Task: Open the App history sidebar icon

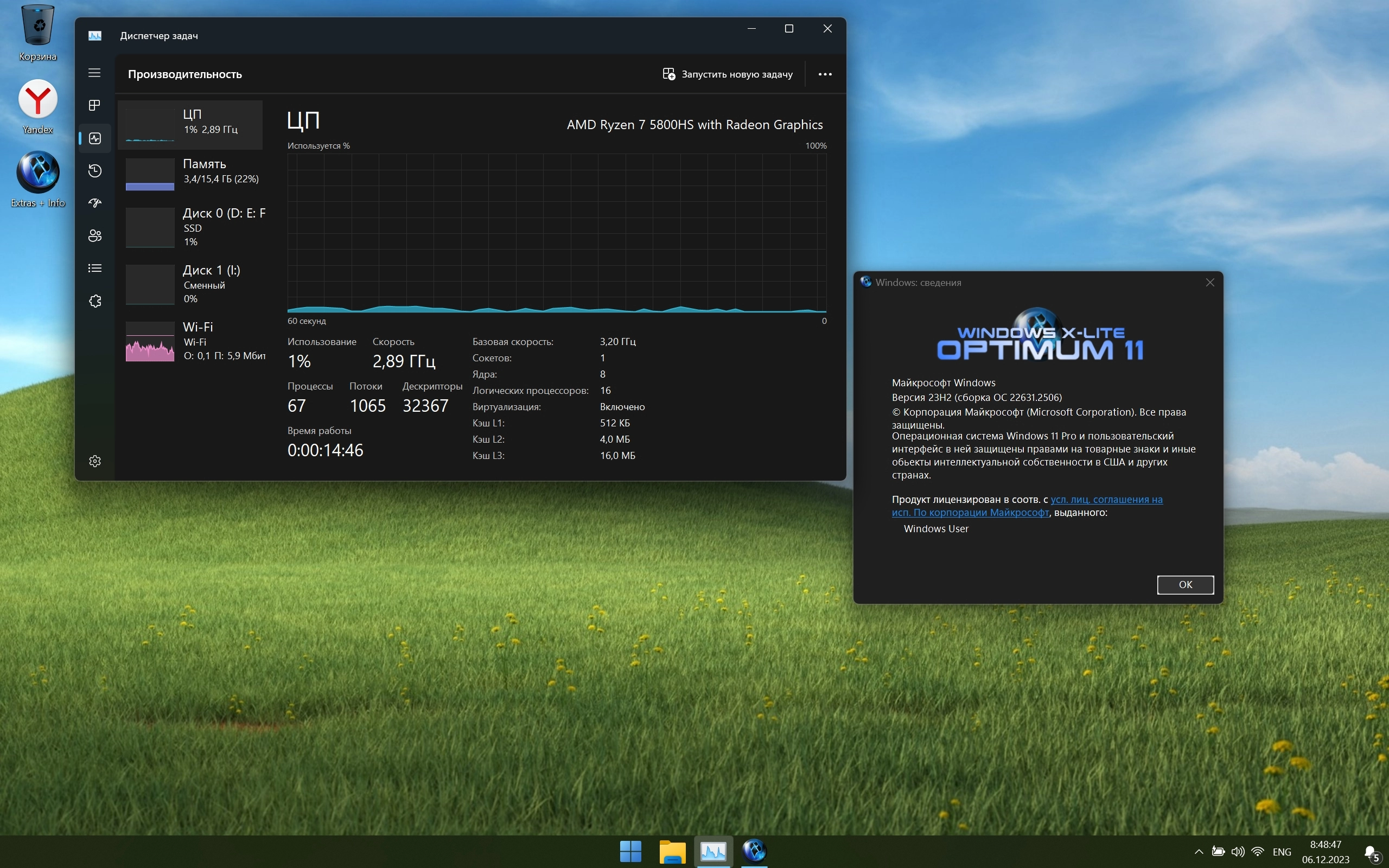Action: [x=95, y=170]
